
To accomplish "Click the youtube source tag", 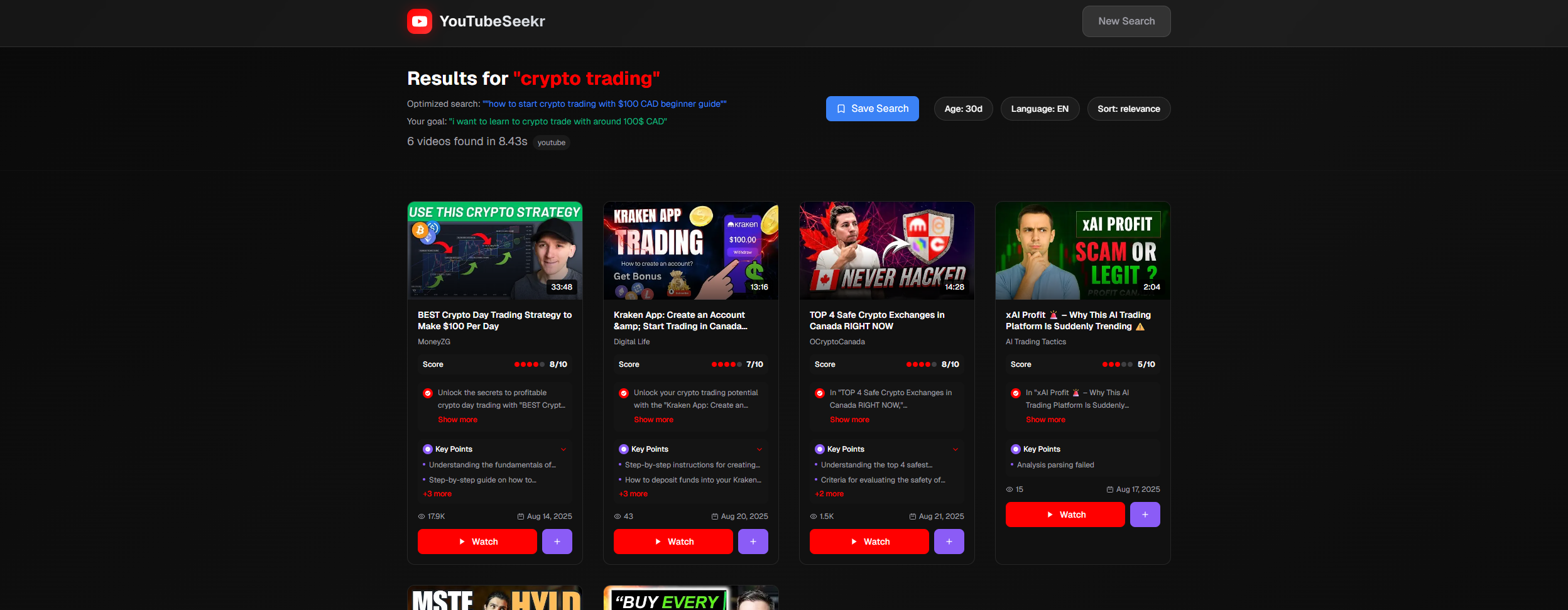I will coord(551,143).
